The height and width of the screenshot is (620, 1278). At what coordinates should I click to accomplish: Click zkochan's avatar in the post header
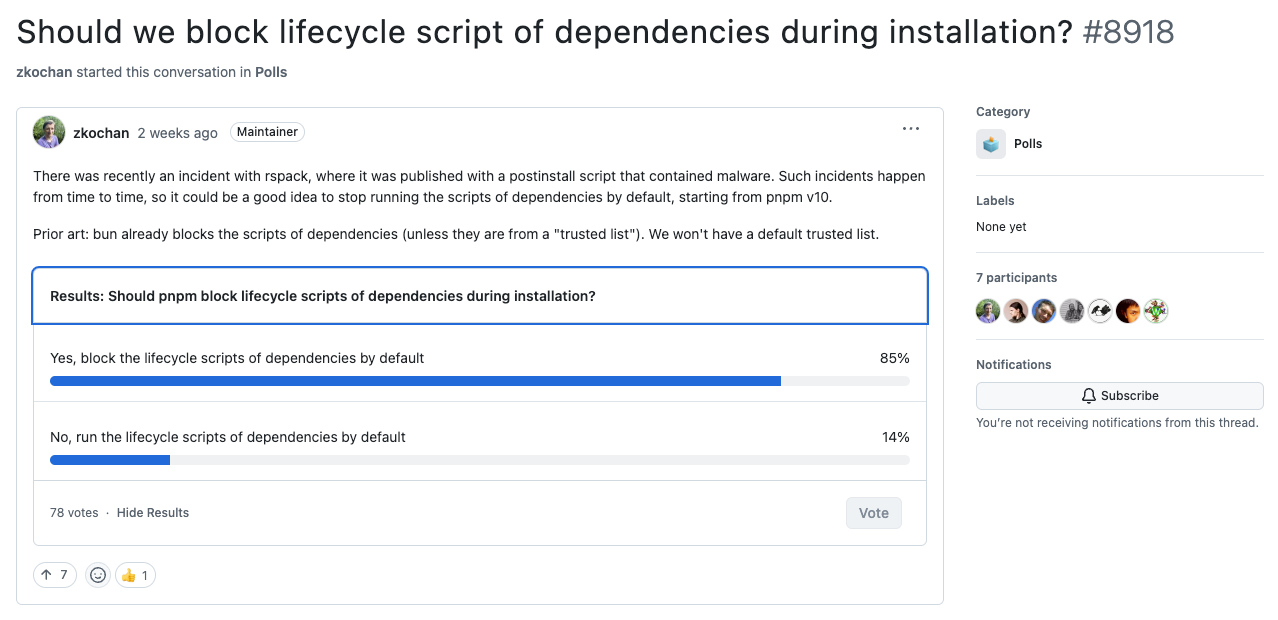49,132
